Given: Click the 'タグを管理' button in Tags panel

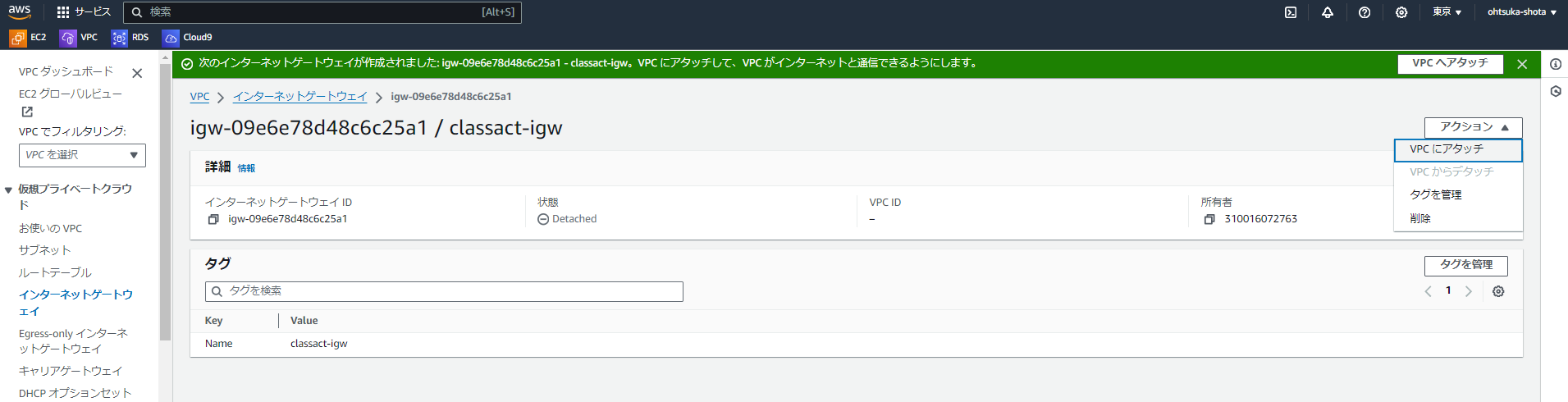Looking at the screenshot, I should [x=1466, y=265].
